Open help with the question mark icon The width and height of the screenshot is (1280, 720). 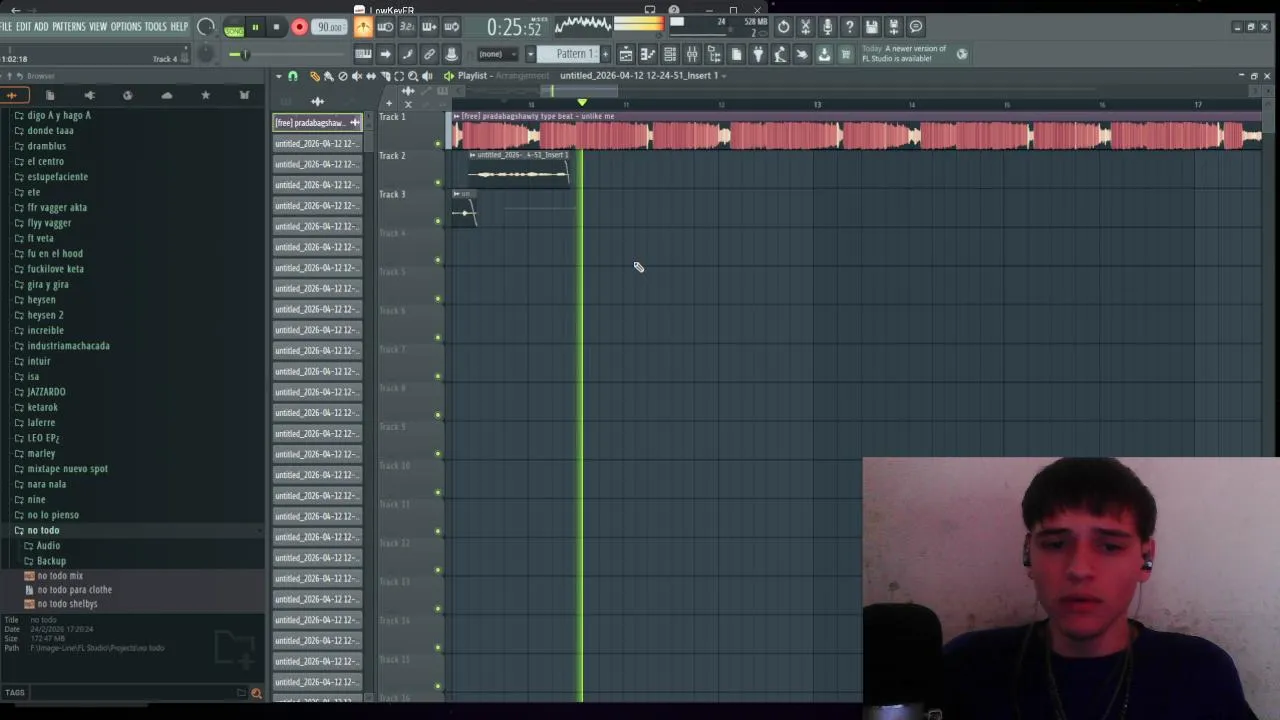point(849,27)
